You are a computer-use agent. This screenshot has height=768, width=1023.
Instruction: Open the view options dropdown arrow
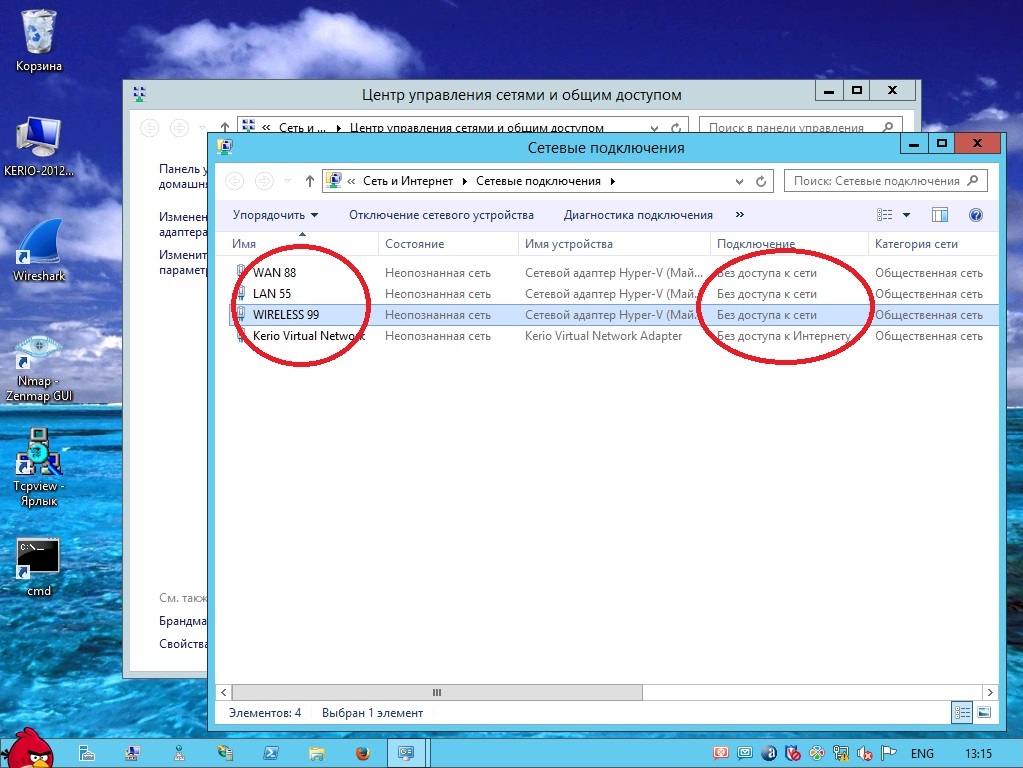pyautogui.click(x=907, y=215)
